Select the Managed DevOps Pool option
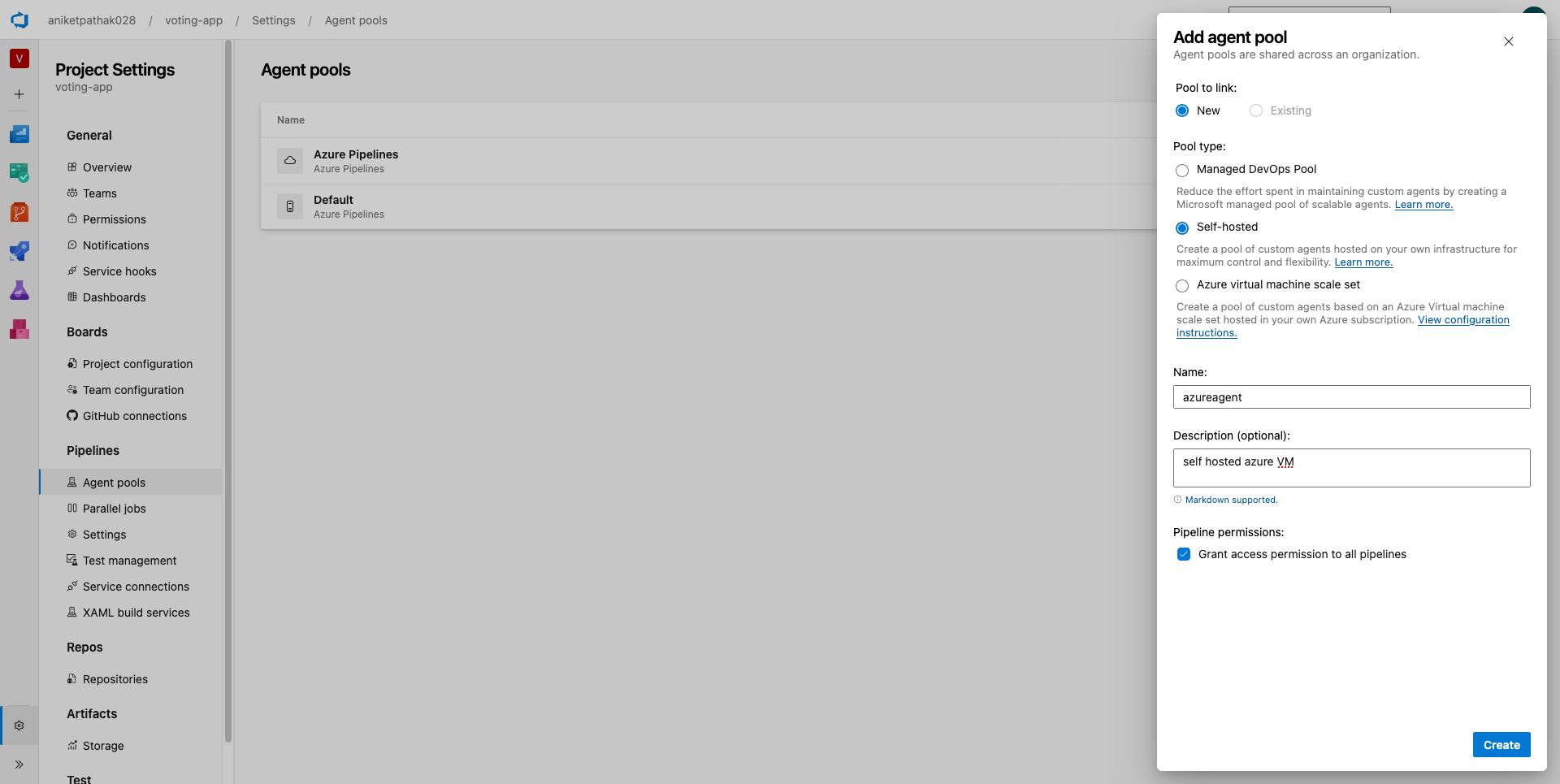Viewport: 1560px width, 784px height. (x=1182, y=170)
